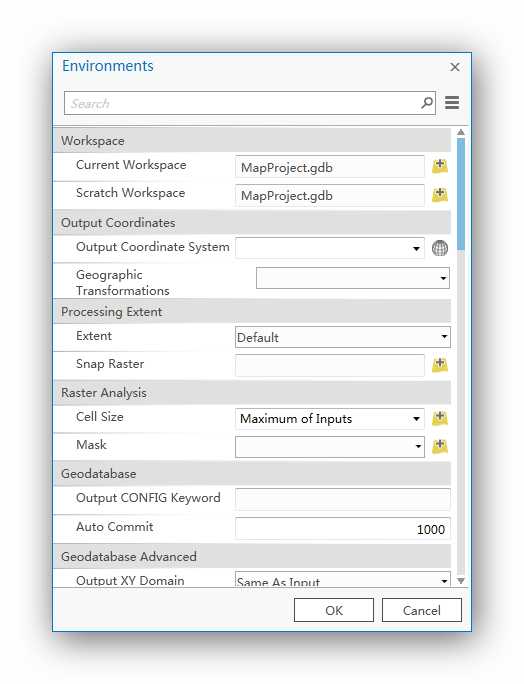
Task: Click the Cancel button
Action: (x=421, y=610)
